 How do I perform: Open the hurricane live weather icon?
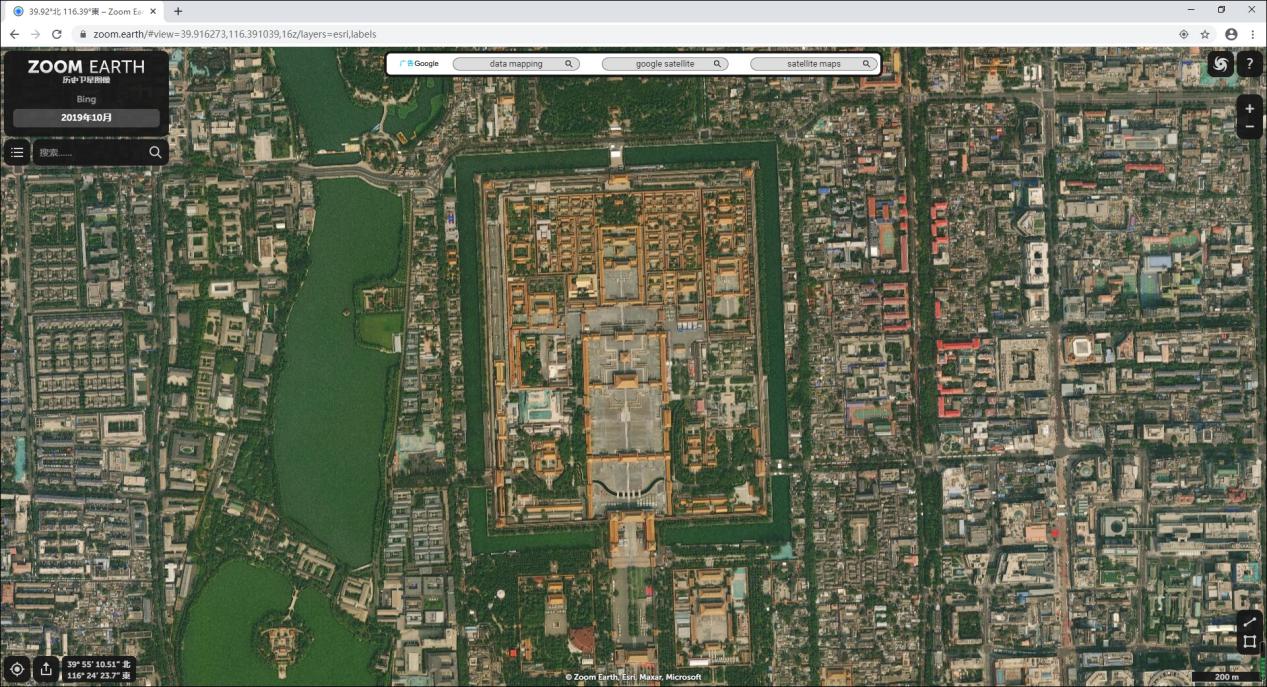1220,64
